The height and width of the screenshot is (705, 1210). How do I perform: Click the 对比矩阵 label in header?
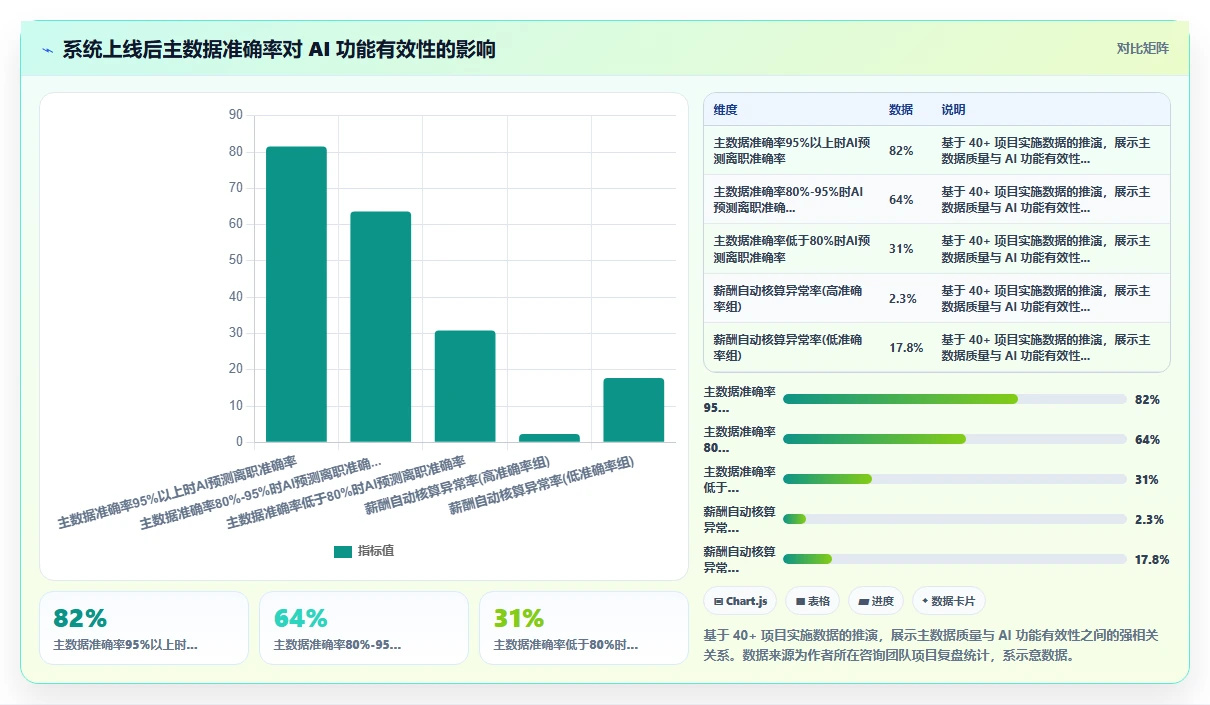(x=1143, y=48)
